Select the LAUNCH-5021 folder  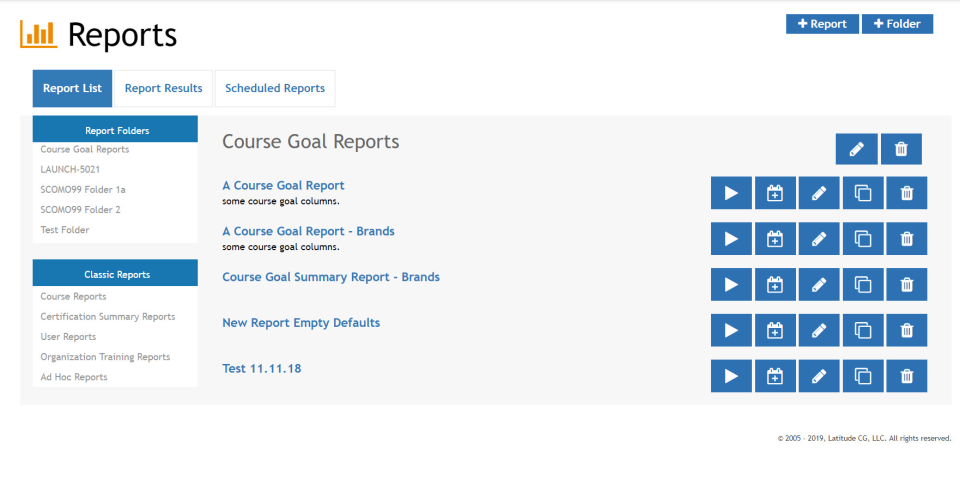point(70,169)
